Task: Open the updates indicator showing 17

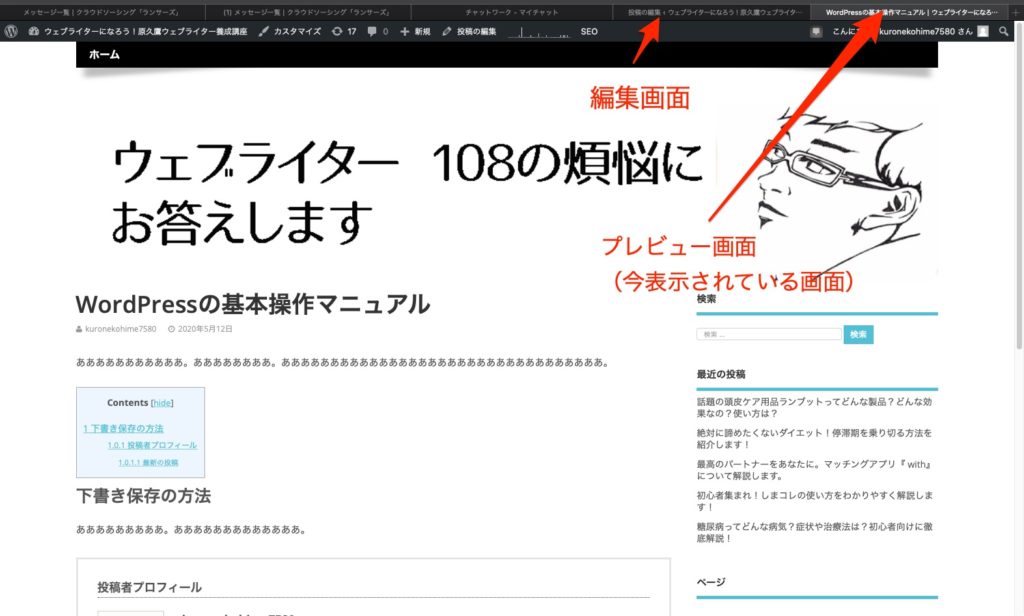Action: click(344, 31)
